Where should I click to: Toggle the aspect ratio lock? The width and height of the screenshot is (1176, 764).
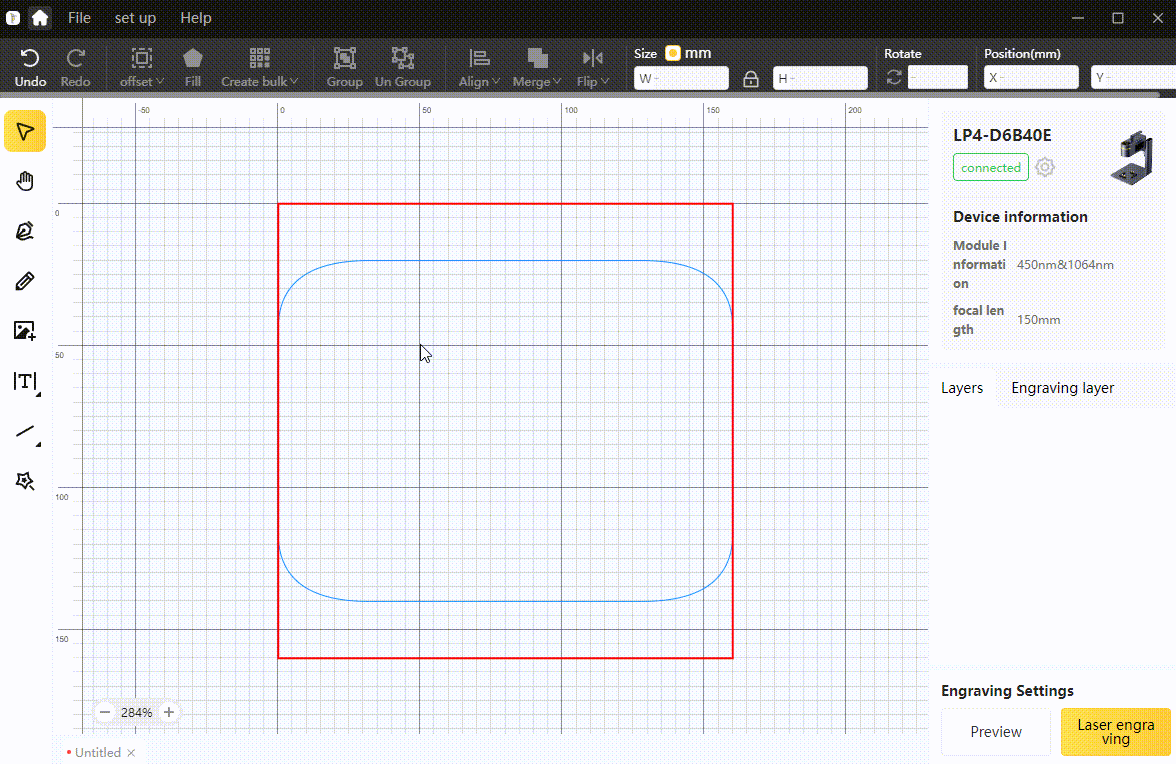751,79
